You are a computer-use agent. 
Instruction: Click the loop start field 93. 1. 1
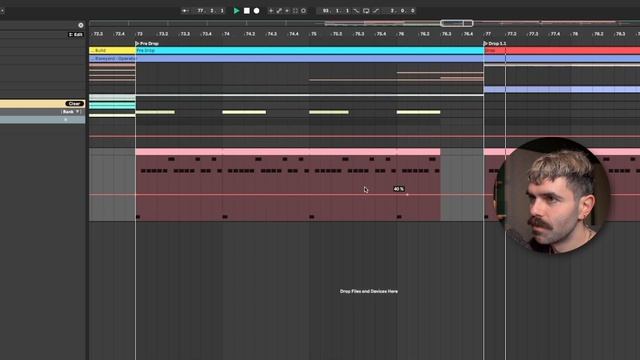336,11
